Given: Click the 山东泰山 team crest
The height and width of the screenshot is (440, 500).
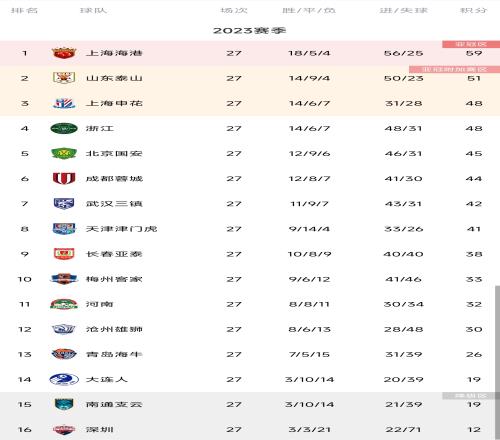Looking at the screenshot, I should (64, 78).
